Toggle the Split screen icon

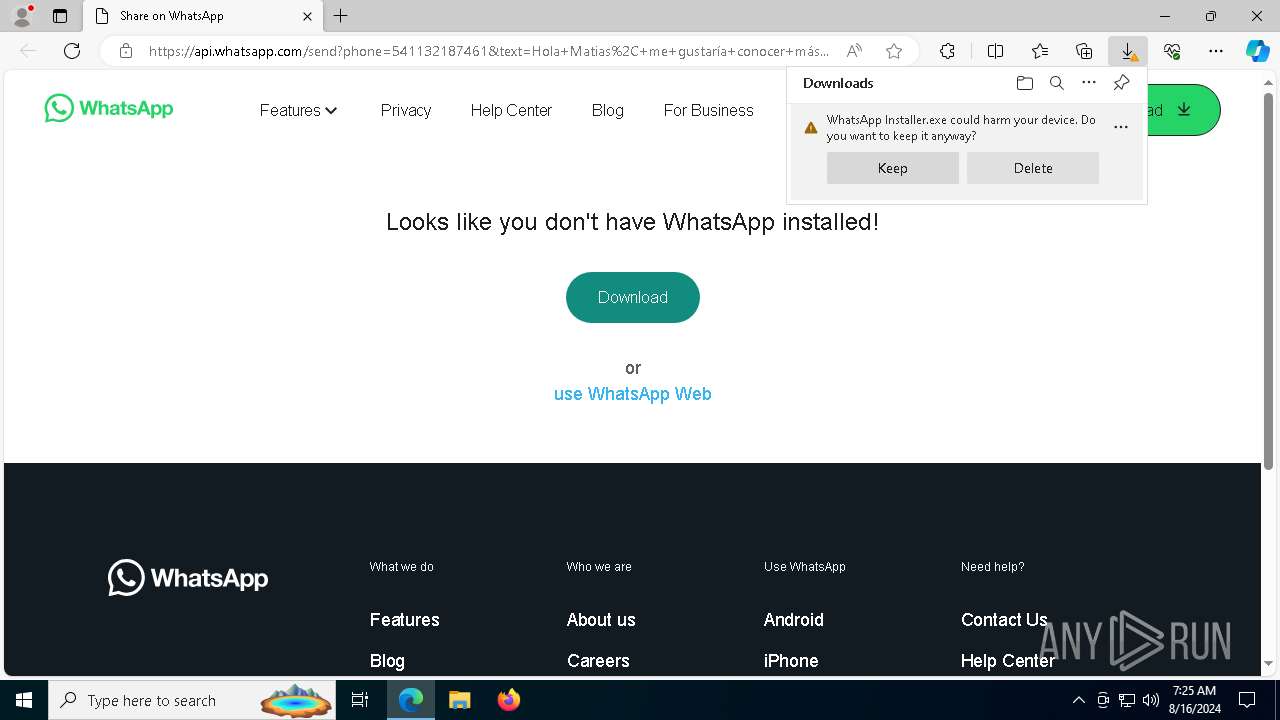pos(995,51)
